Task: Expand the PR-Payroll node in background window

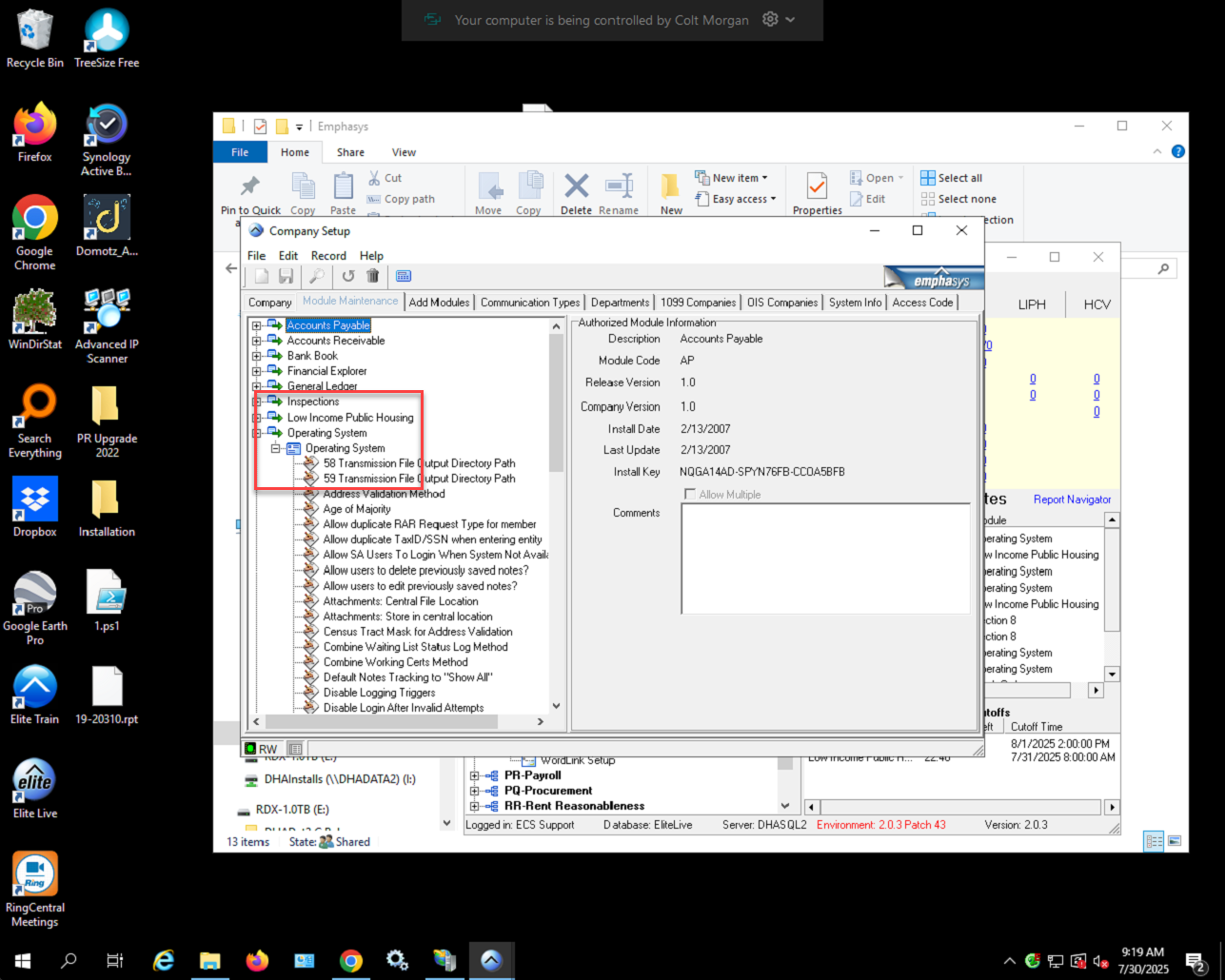Action: click(474, 775)
